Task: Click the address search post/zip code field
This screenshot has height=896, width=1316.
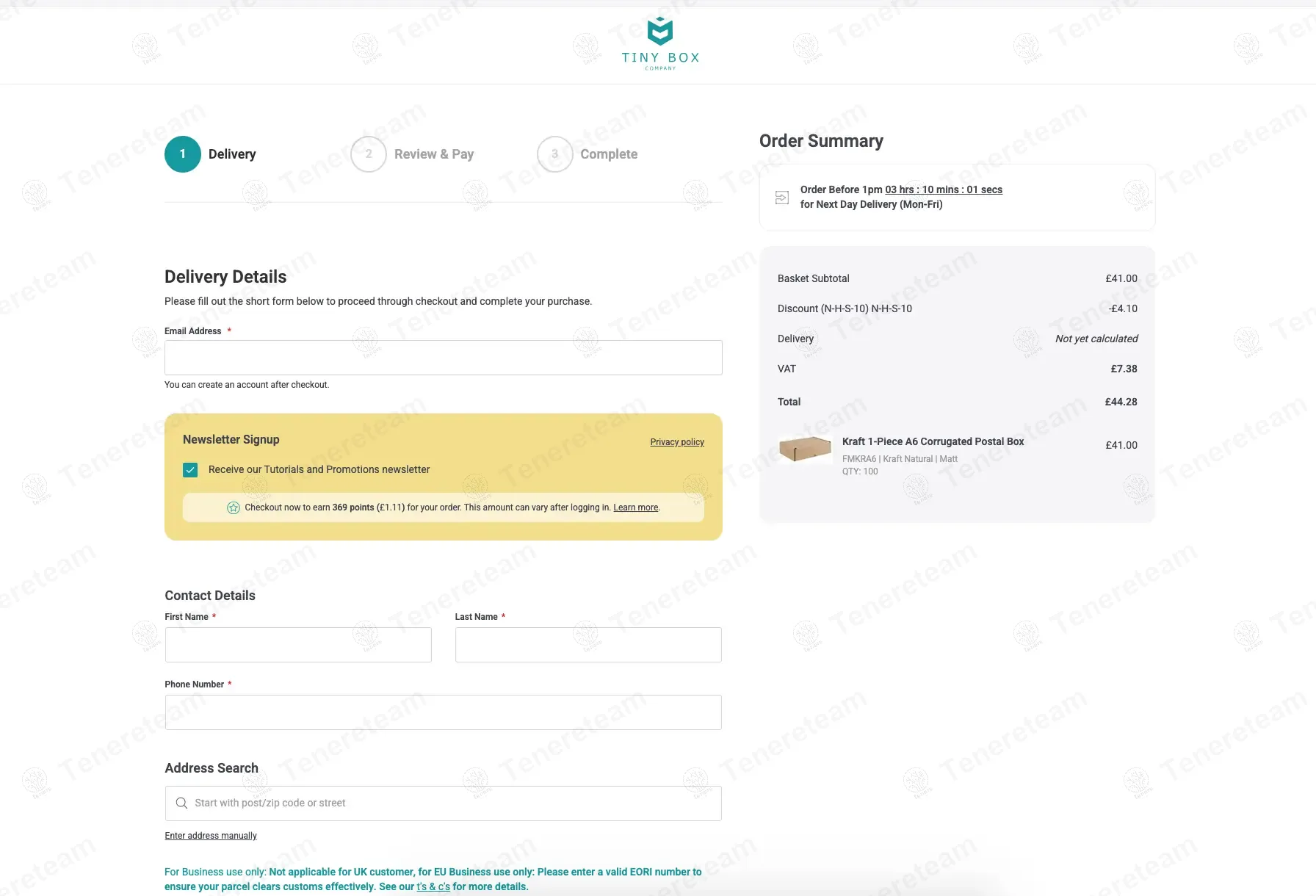Action: point(452,803)
